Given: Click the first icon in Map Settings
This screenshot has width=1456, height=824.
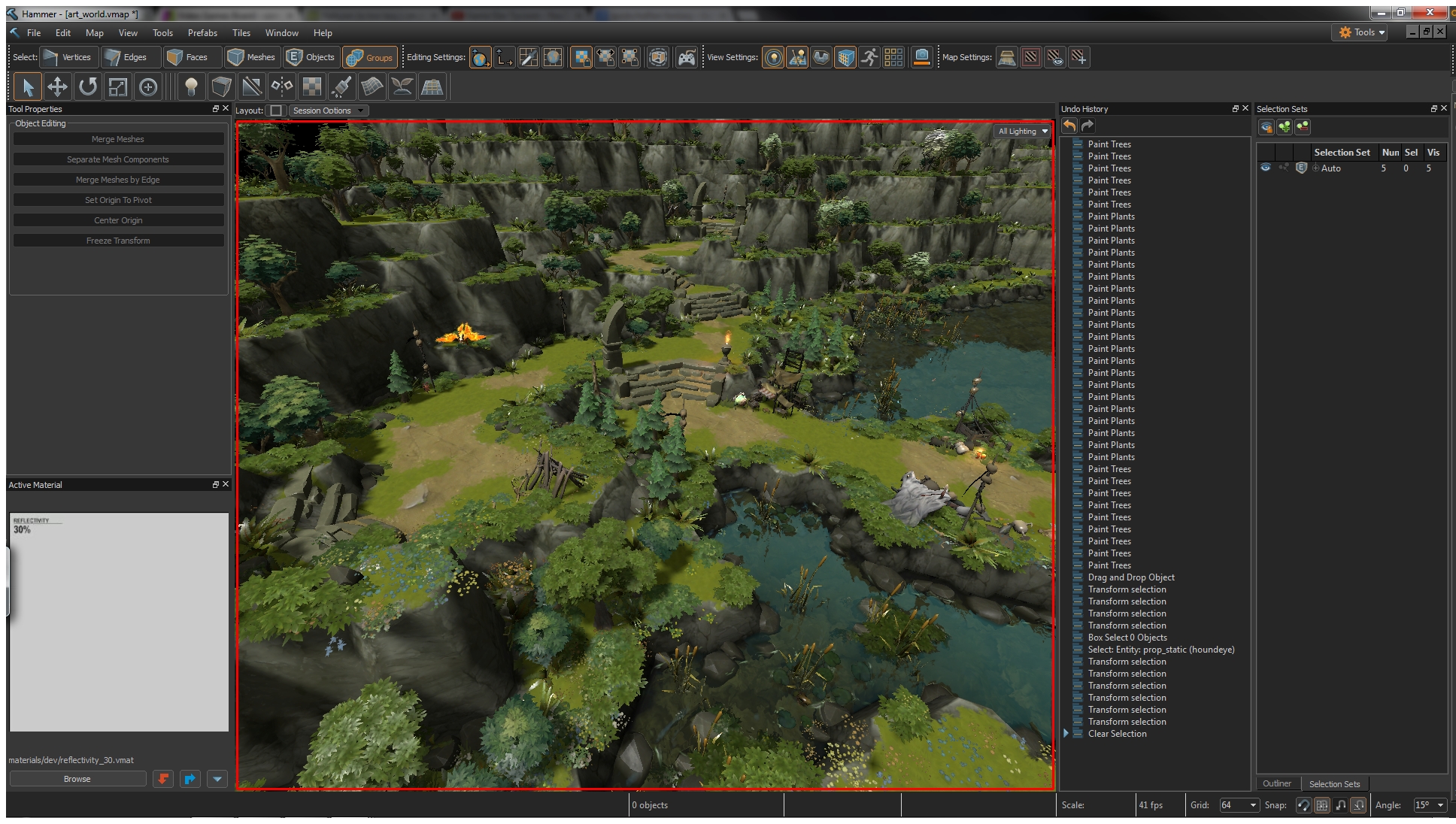Looking at the screenshot, I should click(1007, 57).
